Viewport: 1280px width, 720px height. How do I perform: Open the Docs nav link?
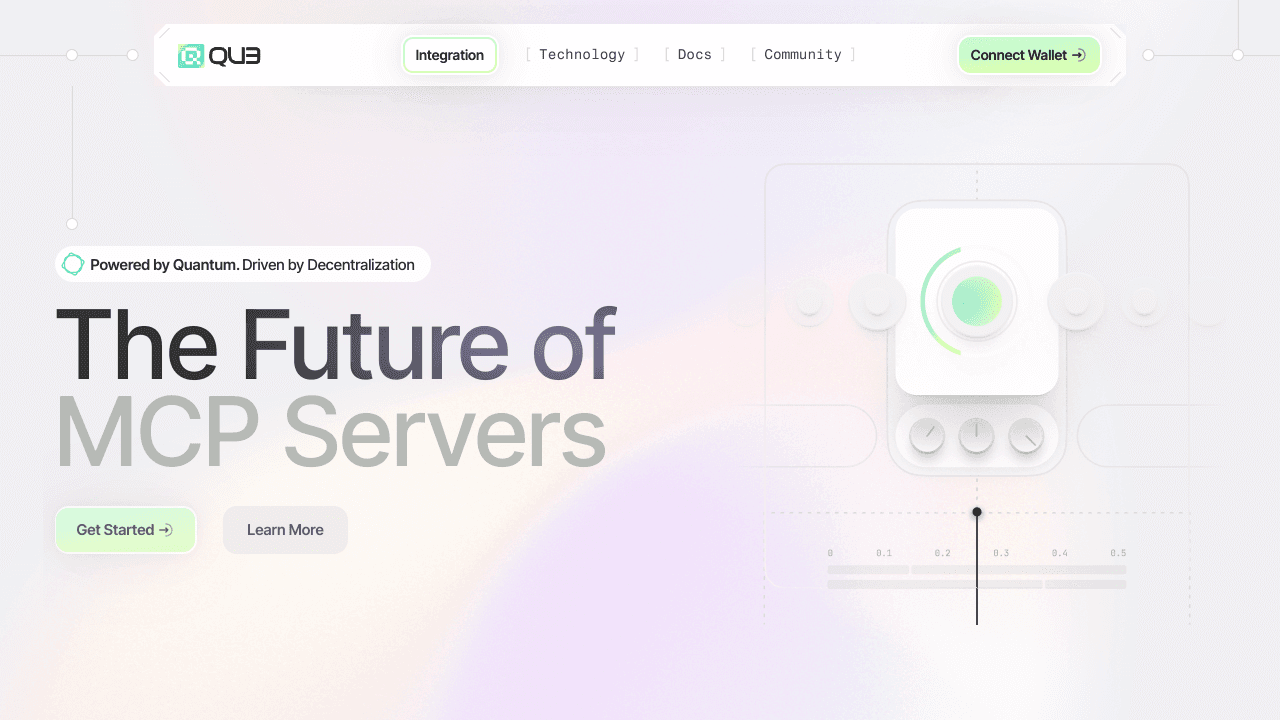click(x=695, y=55)
